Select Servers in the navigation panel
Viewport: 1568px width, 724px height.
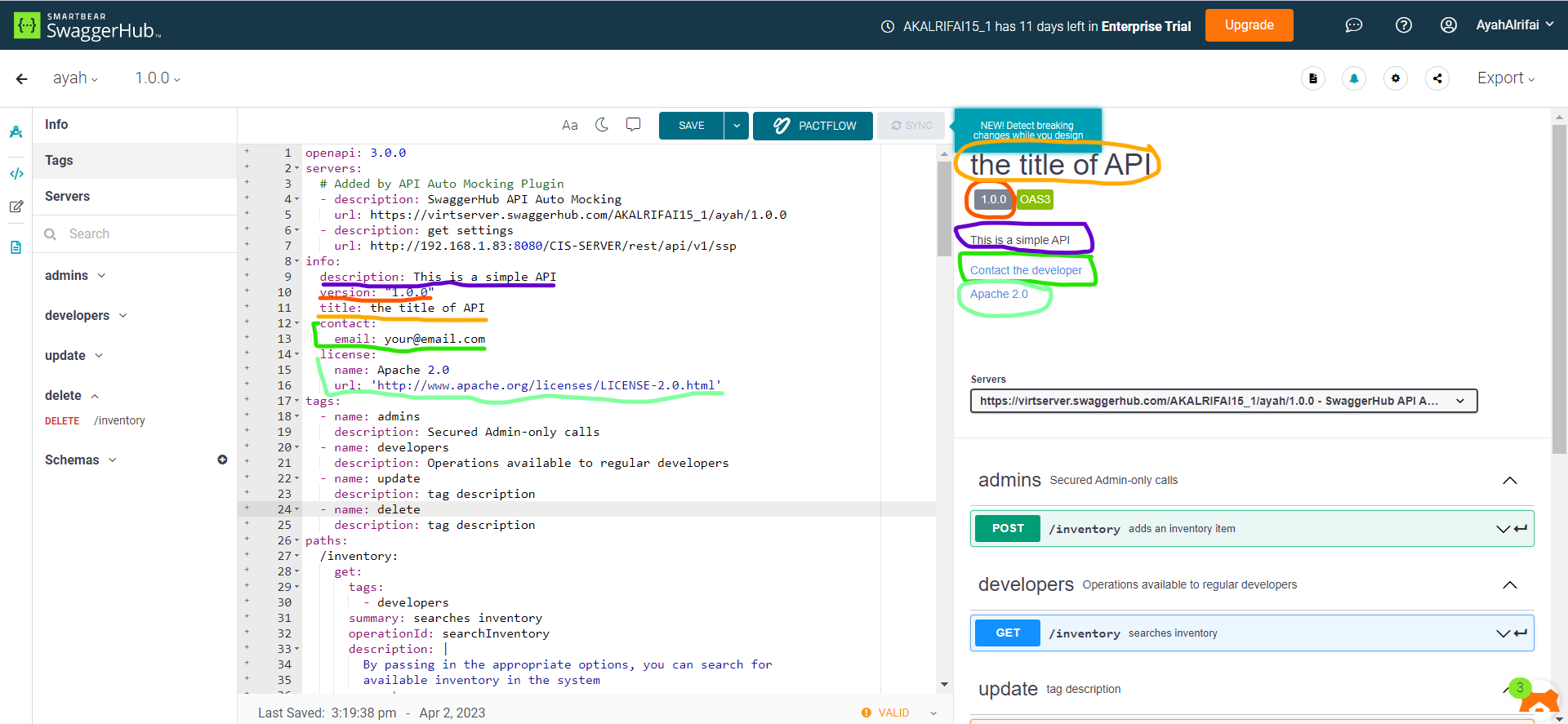point(135,197)
